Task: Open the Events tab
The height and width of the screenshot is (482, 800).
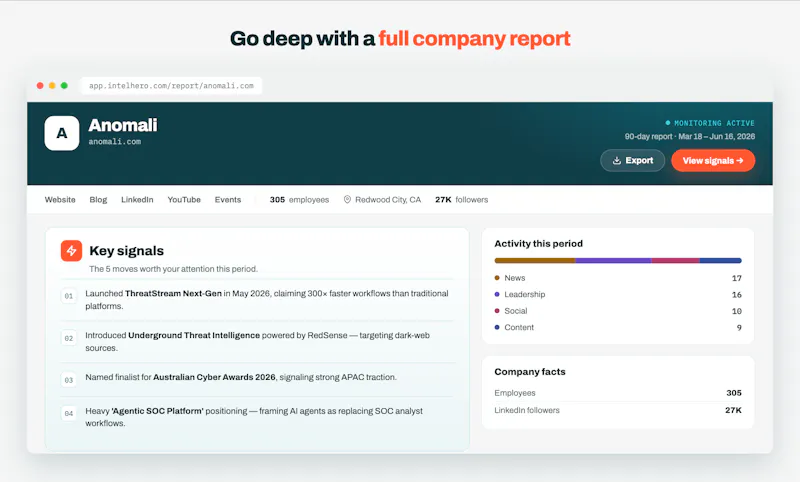Action: click(228, 199)
